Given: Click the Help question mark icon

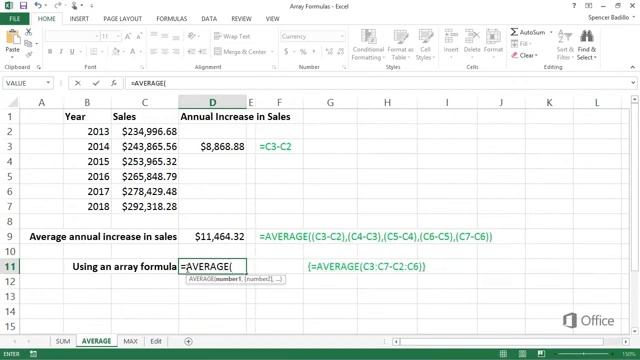Looking at the screenshot, I should click(x=574, y=6).
